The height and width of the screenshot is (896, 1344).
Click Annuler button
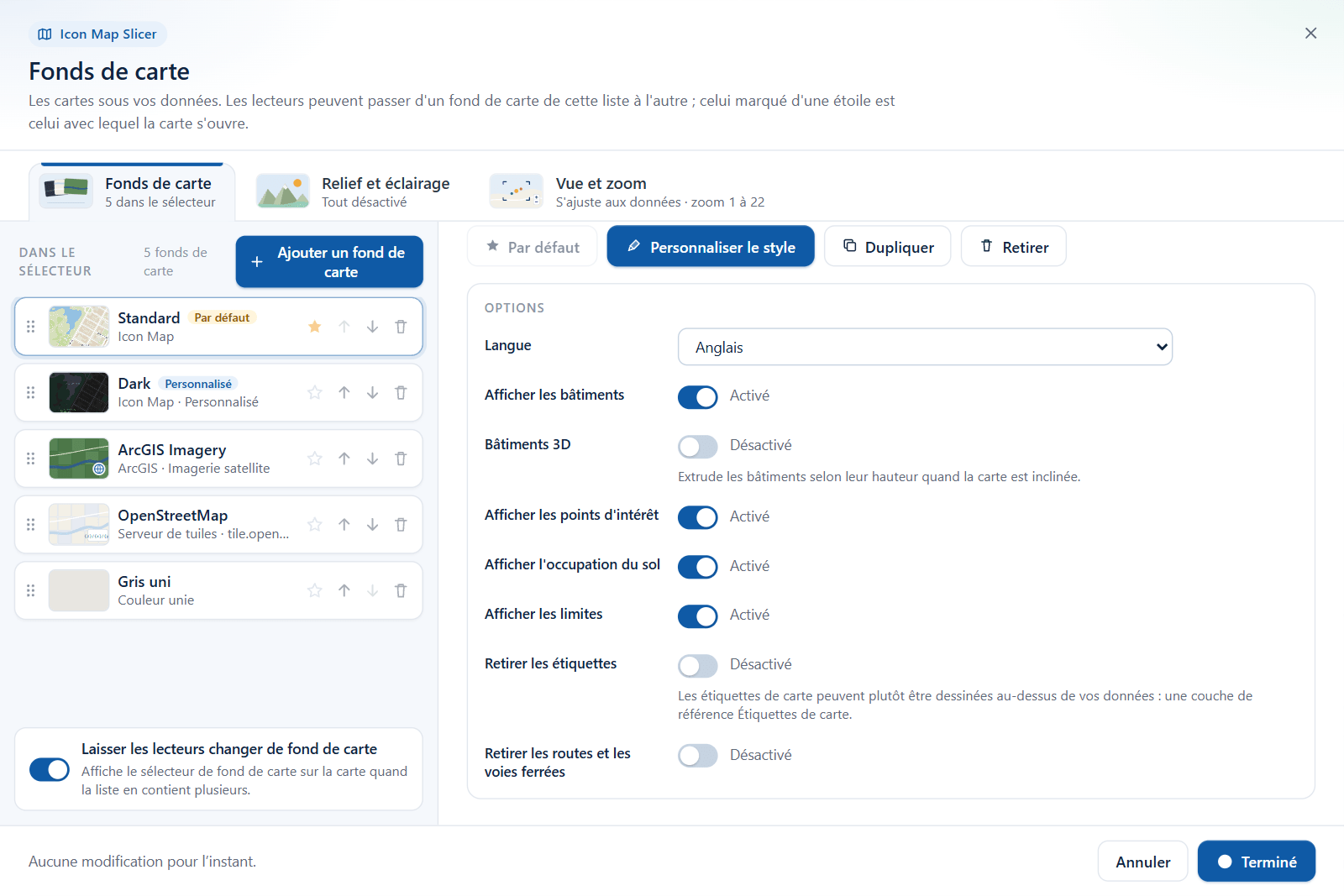(x=1142, y=862)
